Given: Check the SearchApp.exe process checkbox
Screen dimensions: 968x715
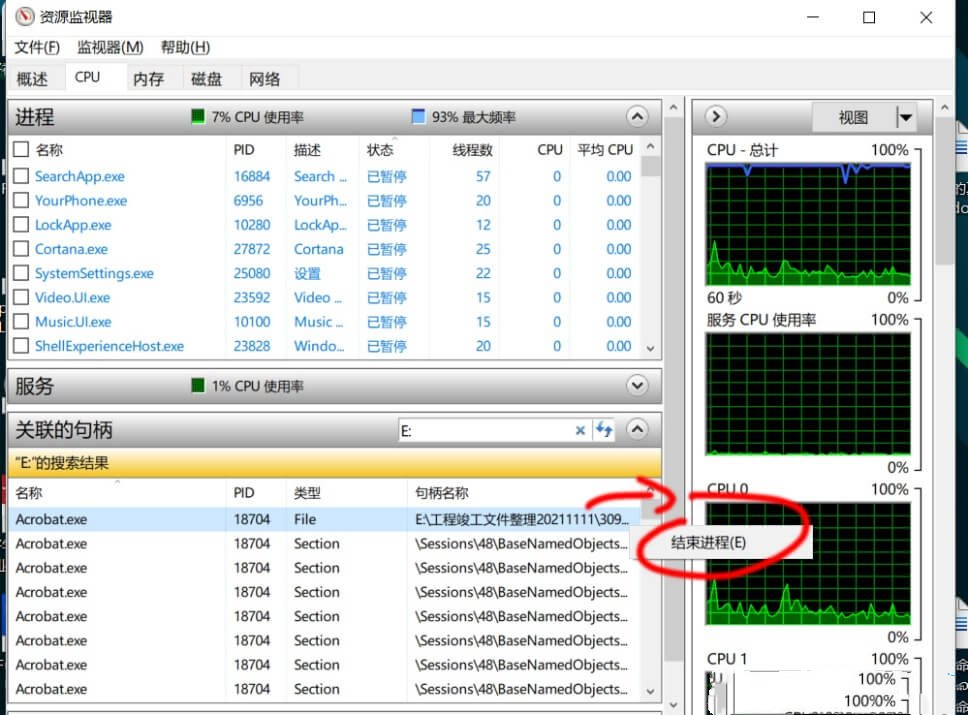Looking at the screenshot, I should click(x=20, y=176).
